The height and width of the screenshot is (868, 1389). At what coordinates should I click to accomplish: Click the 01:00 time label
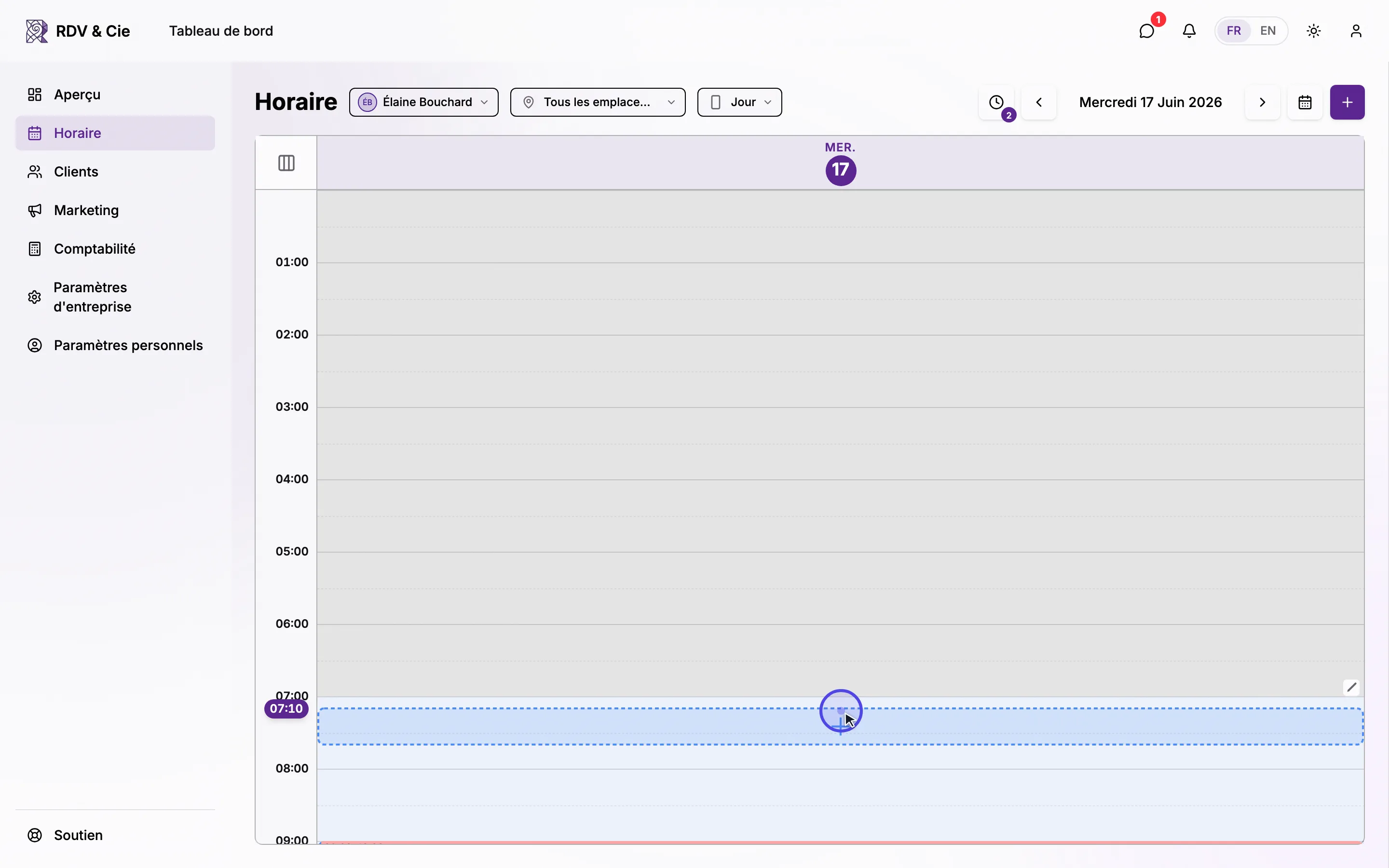(292, 262)
